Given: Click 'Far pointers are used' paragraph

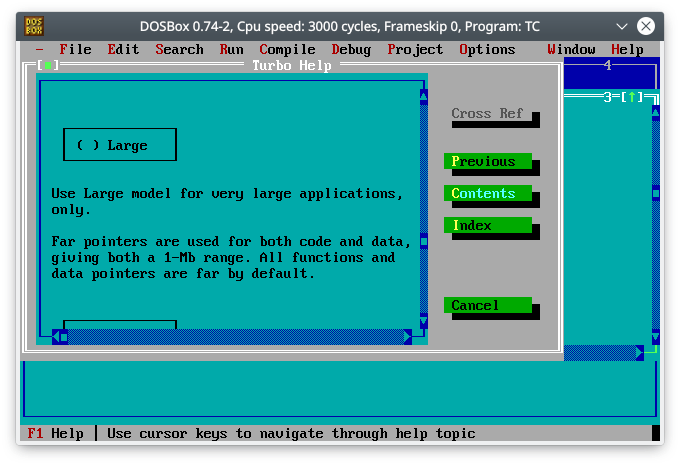Looking at the screenshot, I should (231, 257).
